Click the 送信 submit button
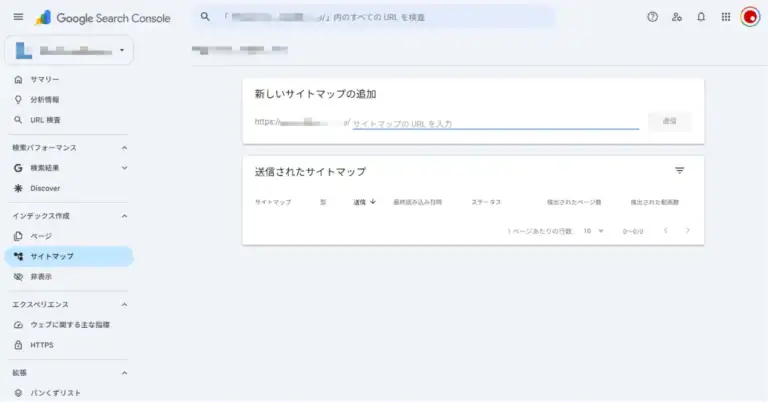 coord(670,121)
